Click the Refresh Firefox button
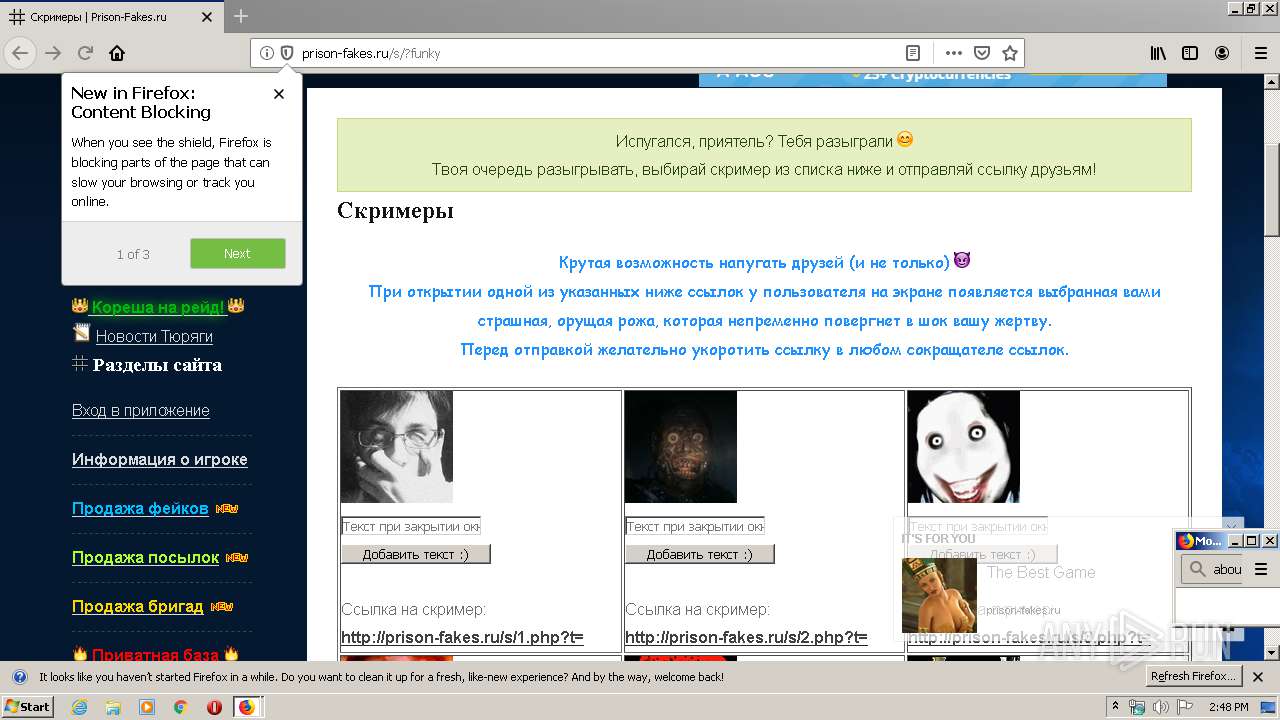 pos(1194,676)
